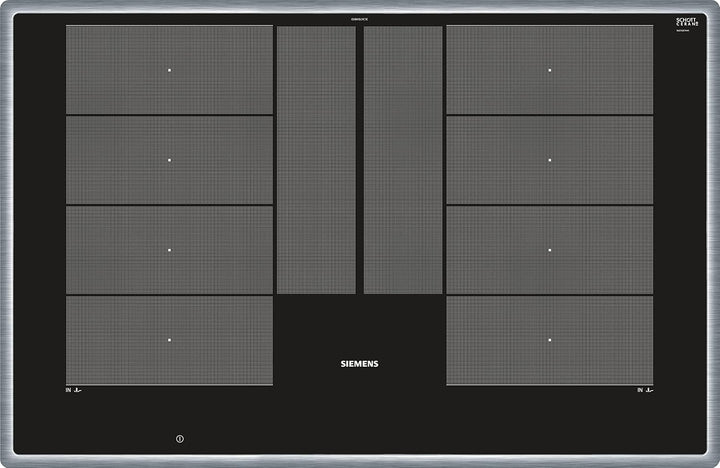Tap the right IN induction symbol
The width and height of the screenshot is (720, 468).
click(645, 390)
